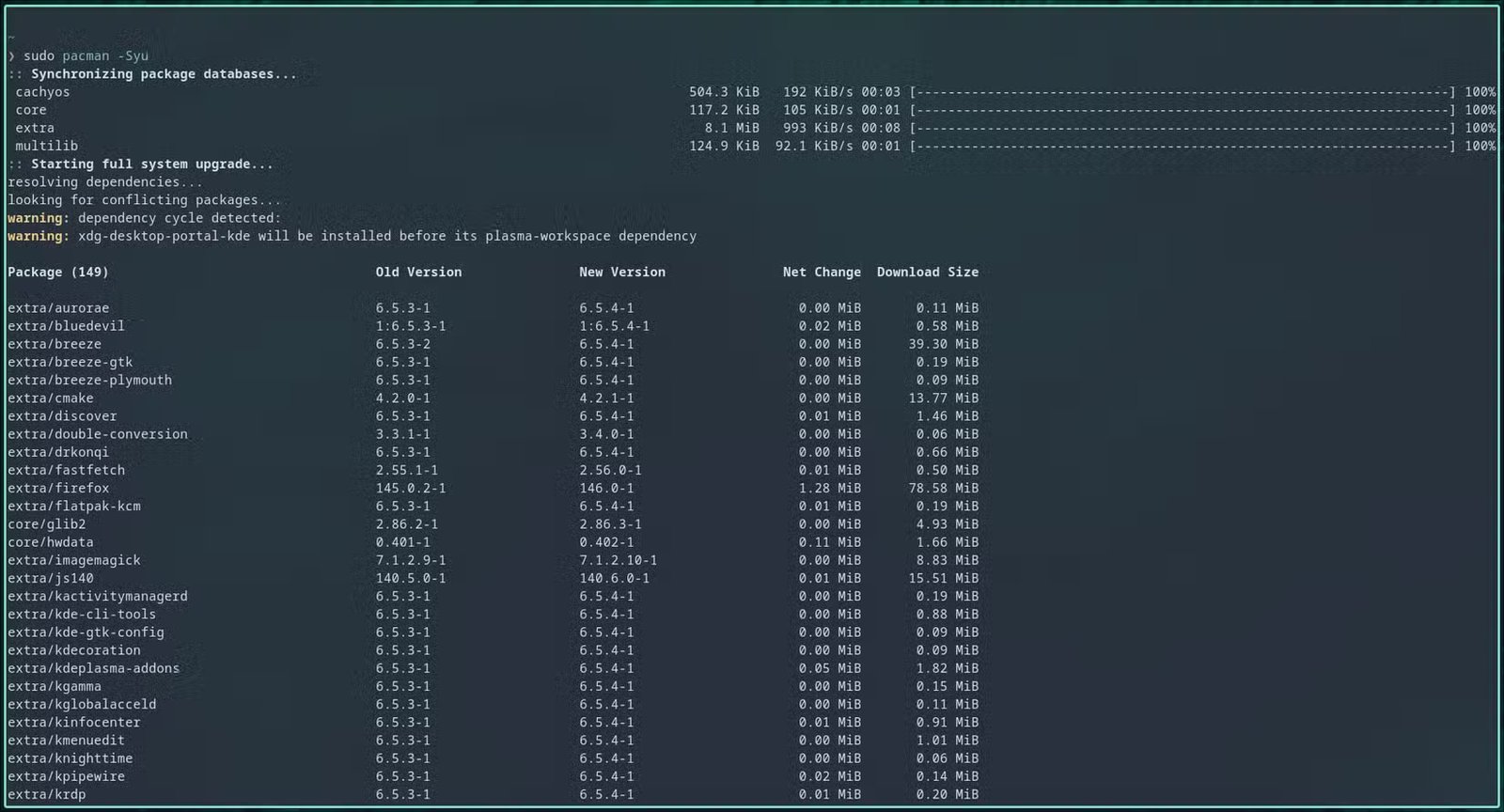Click the 'Old Version' column header

tap(418, 272)
